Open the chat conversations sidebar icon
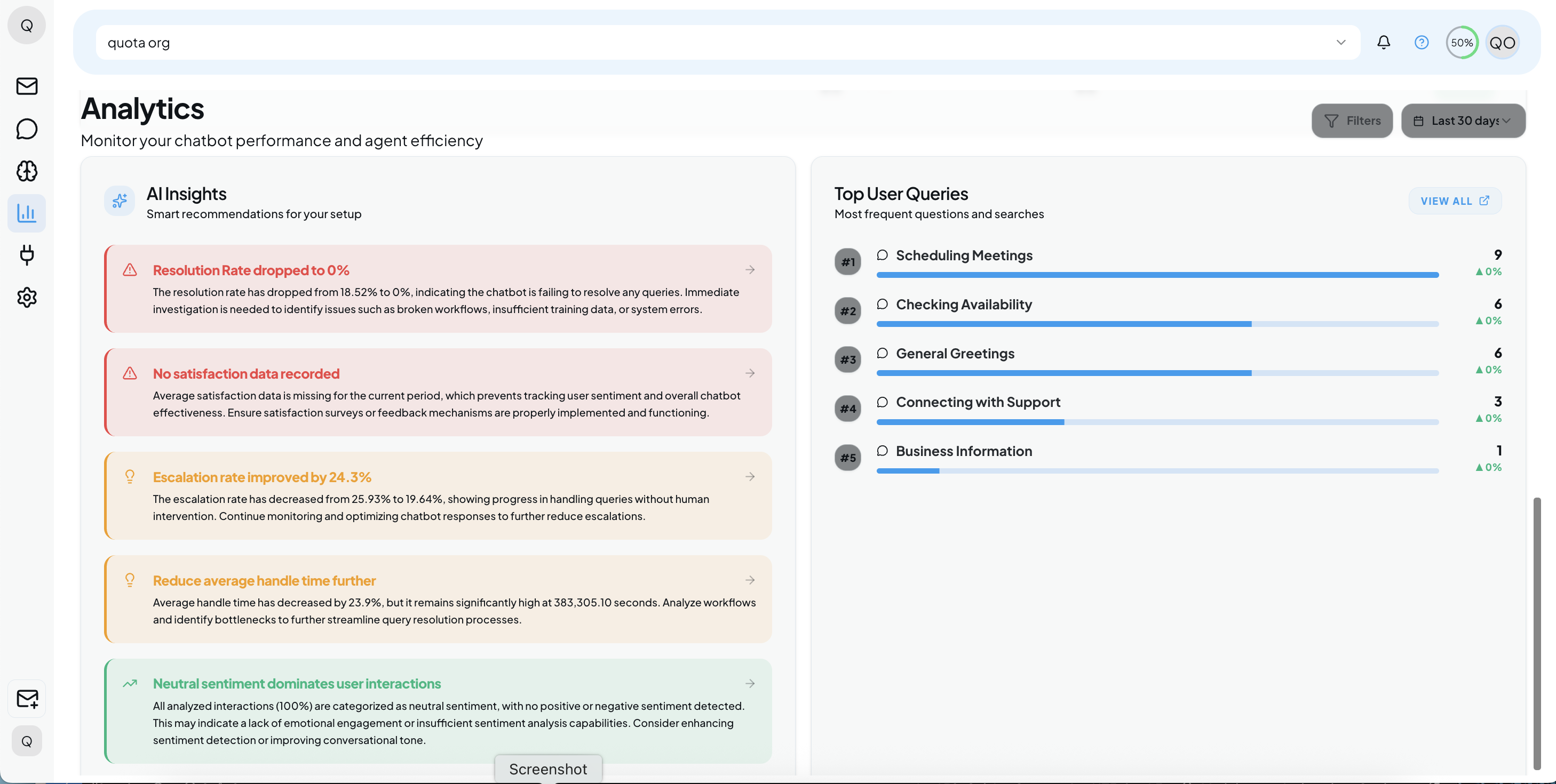Screen dimensions: 1556x784 click(27, 129)
